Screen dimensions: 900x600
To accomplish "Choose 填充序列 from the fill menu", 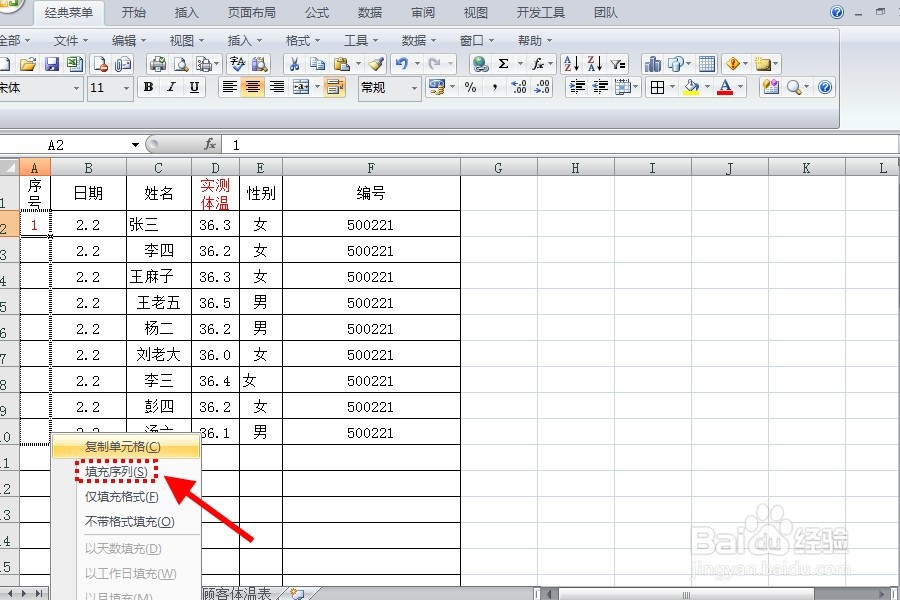I will click(x=113, y=470).
